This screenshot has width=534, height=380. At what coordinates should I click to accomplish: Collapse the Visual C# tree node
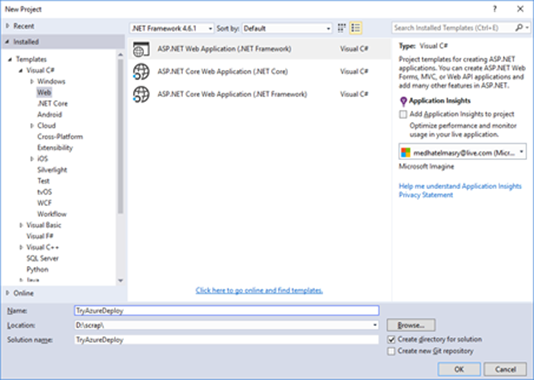(21, 70)
